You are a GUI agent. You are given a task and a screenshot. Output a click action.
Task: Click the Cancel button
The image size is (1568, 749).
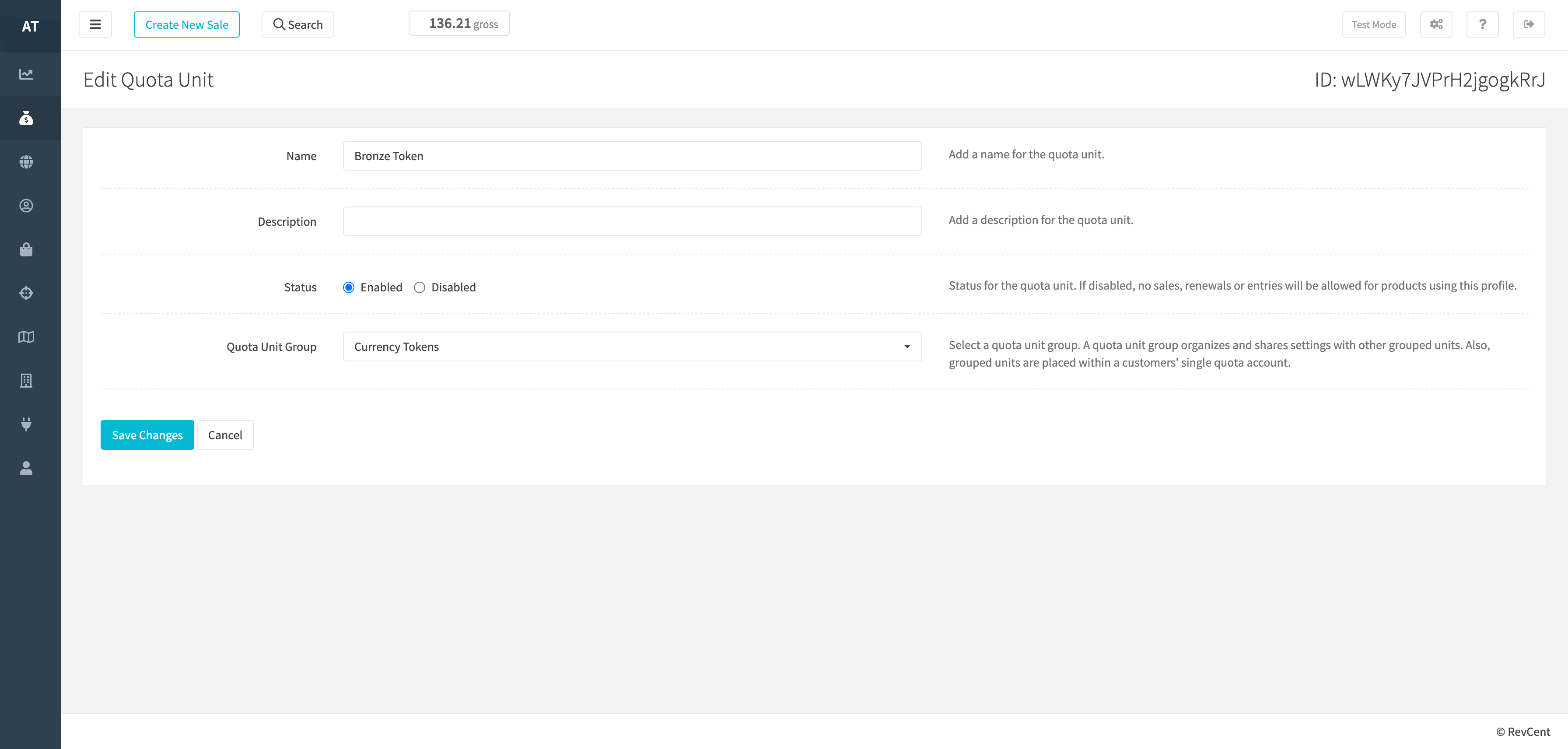coord(225,435)
